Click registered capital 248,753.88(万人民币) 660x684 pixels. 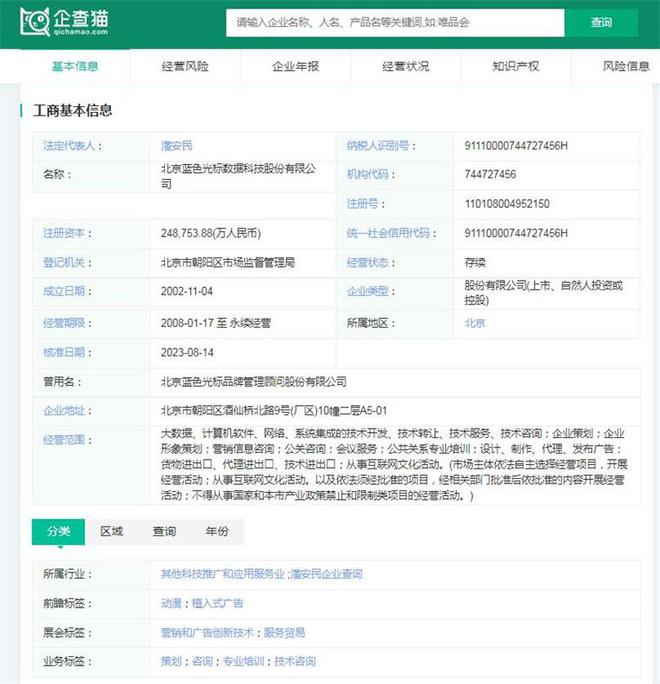pyautogui.click(x=211, y=233)
